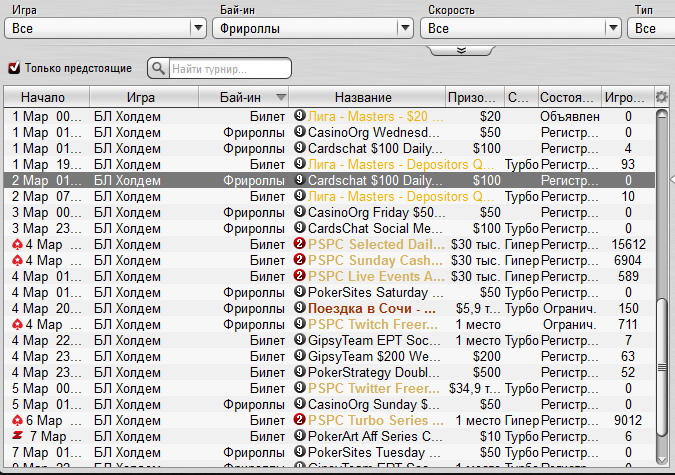Select PokerArt Aff Series C... tournament name

(375, 436)
